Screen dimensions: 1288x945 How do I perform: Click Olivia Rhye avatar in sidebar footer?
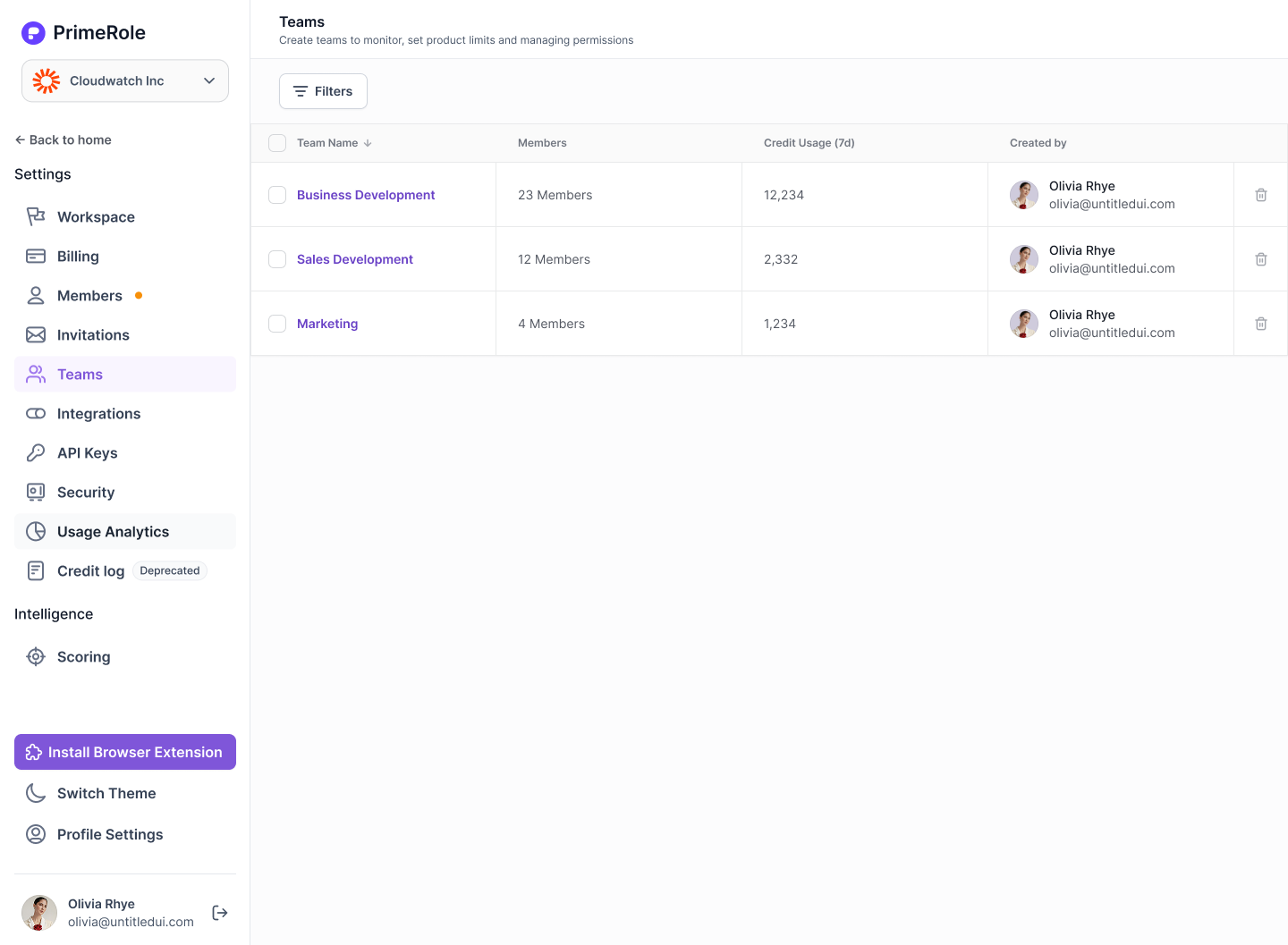click(39, 913)
